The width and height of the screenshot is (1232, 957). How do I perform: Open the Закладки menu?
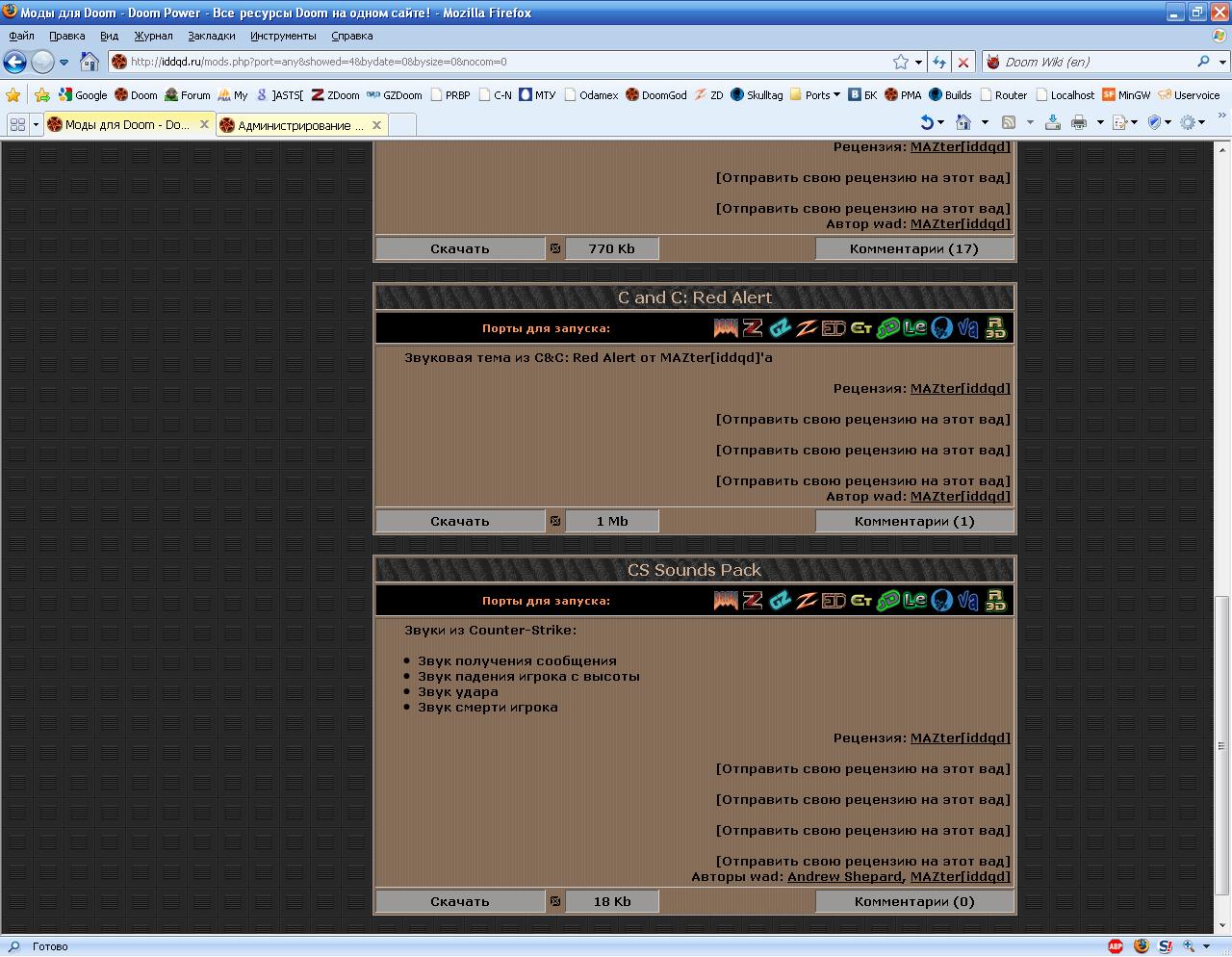point(211,36)
